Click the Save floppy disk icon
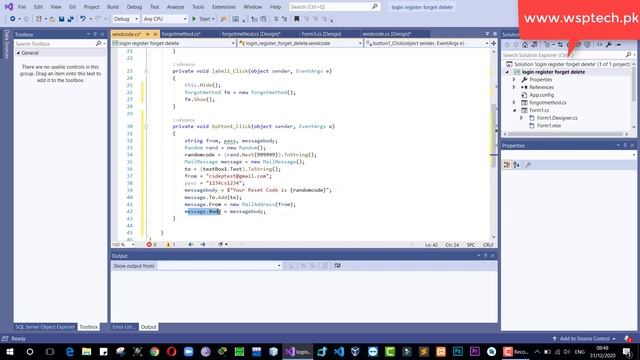The width and height of the screenshot is (640, 360). coord(61,19)
